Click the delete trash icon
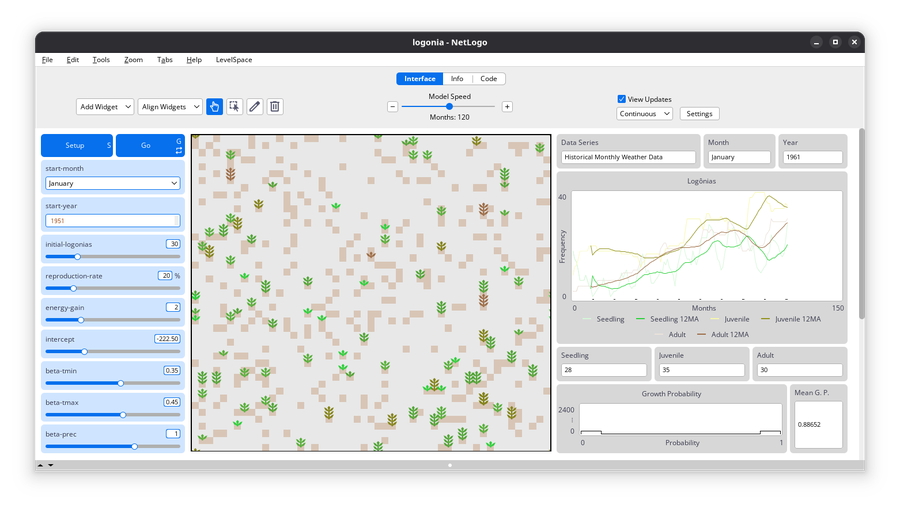The height and width of the screenshot is (509, 900). pos(275,107)
